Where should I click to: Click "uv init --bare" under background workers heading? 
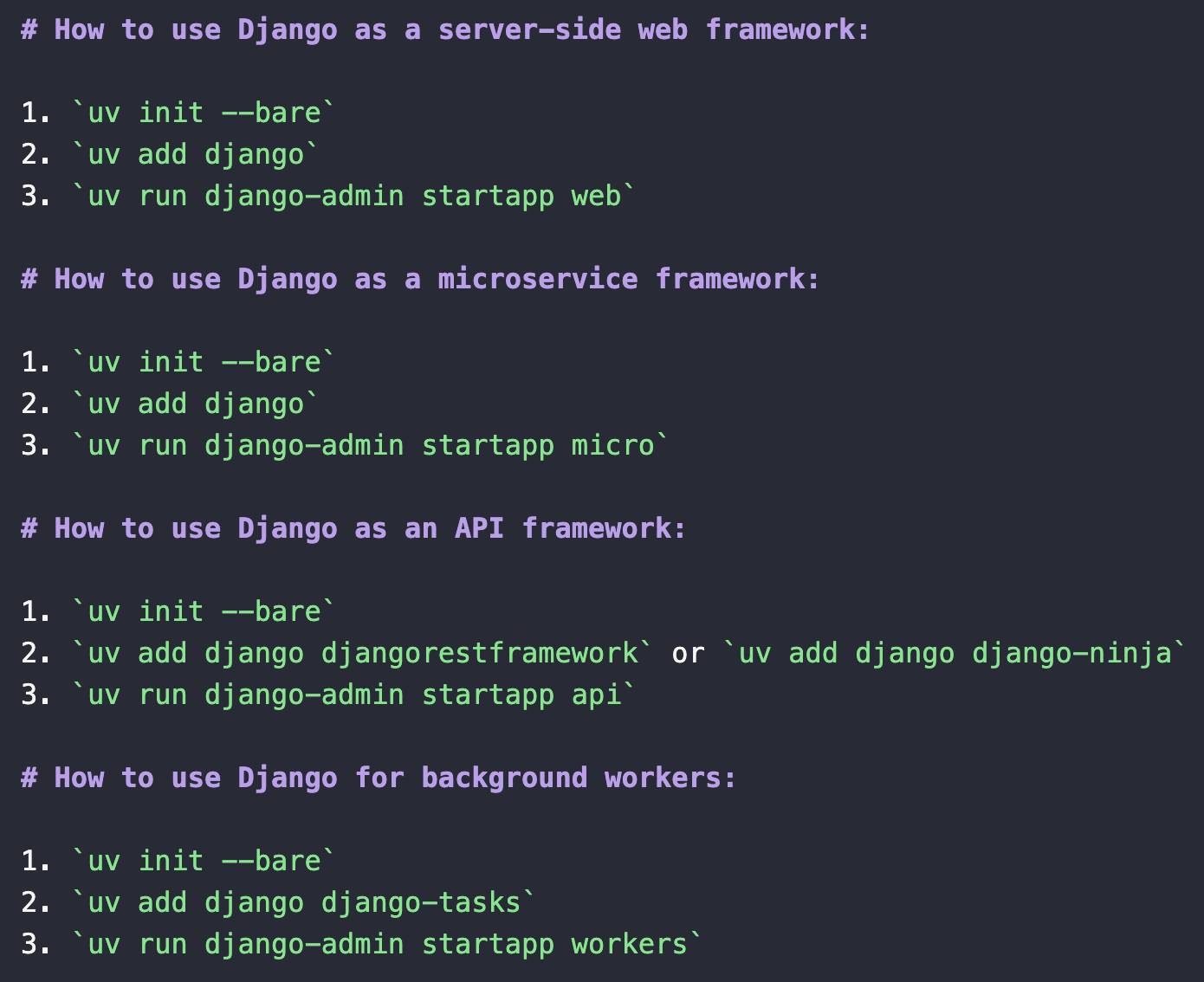[x=204, y=861]
